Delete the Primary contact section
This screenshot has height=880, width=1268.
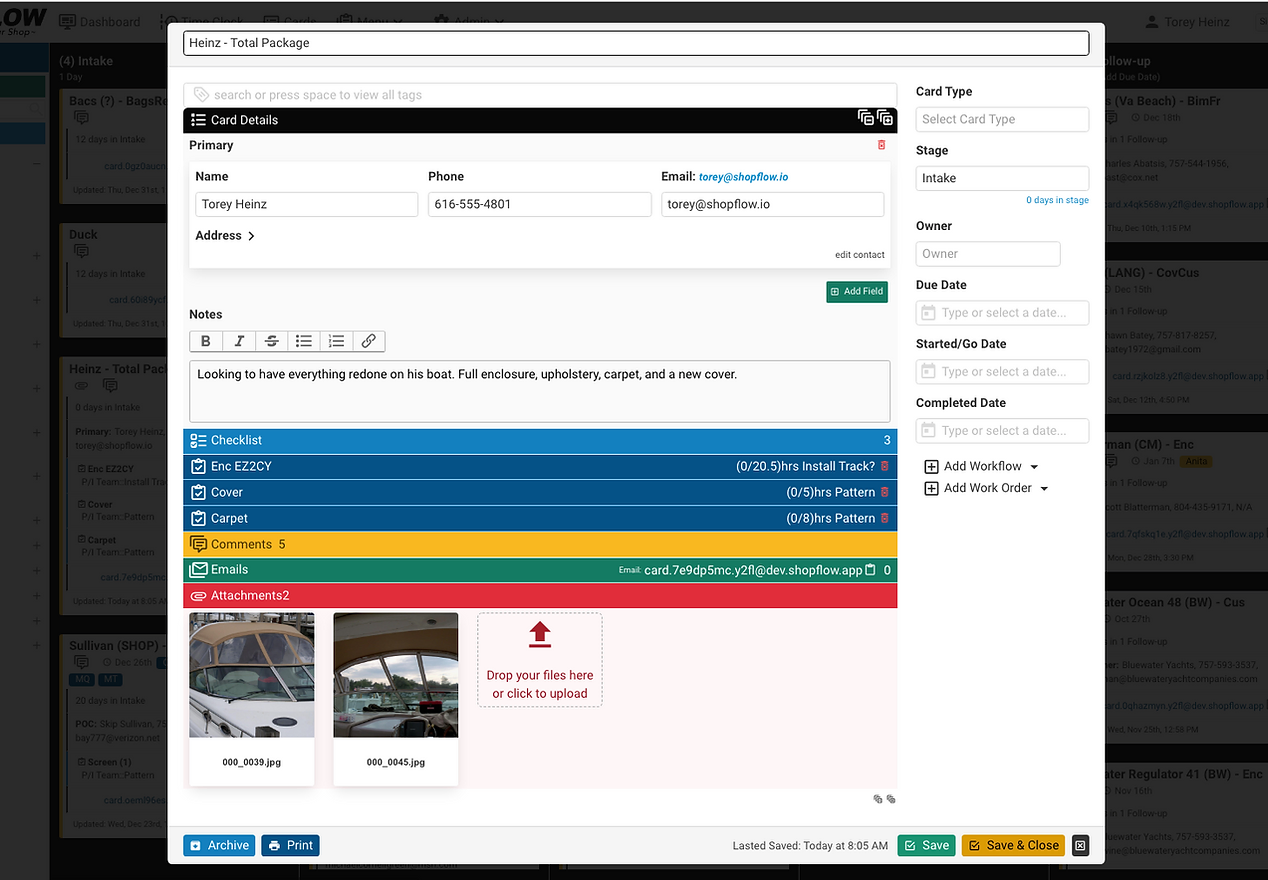point(881,146)
